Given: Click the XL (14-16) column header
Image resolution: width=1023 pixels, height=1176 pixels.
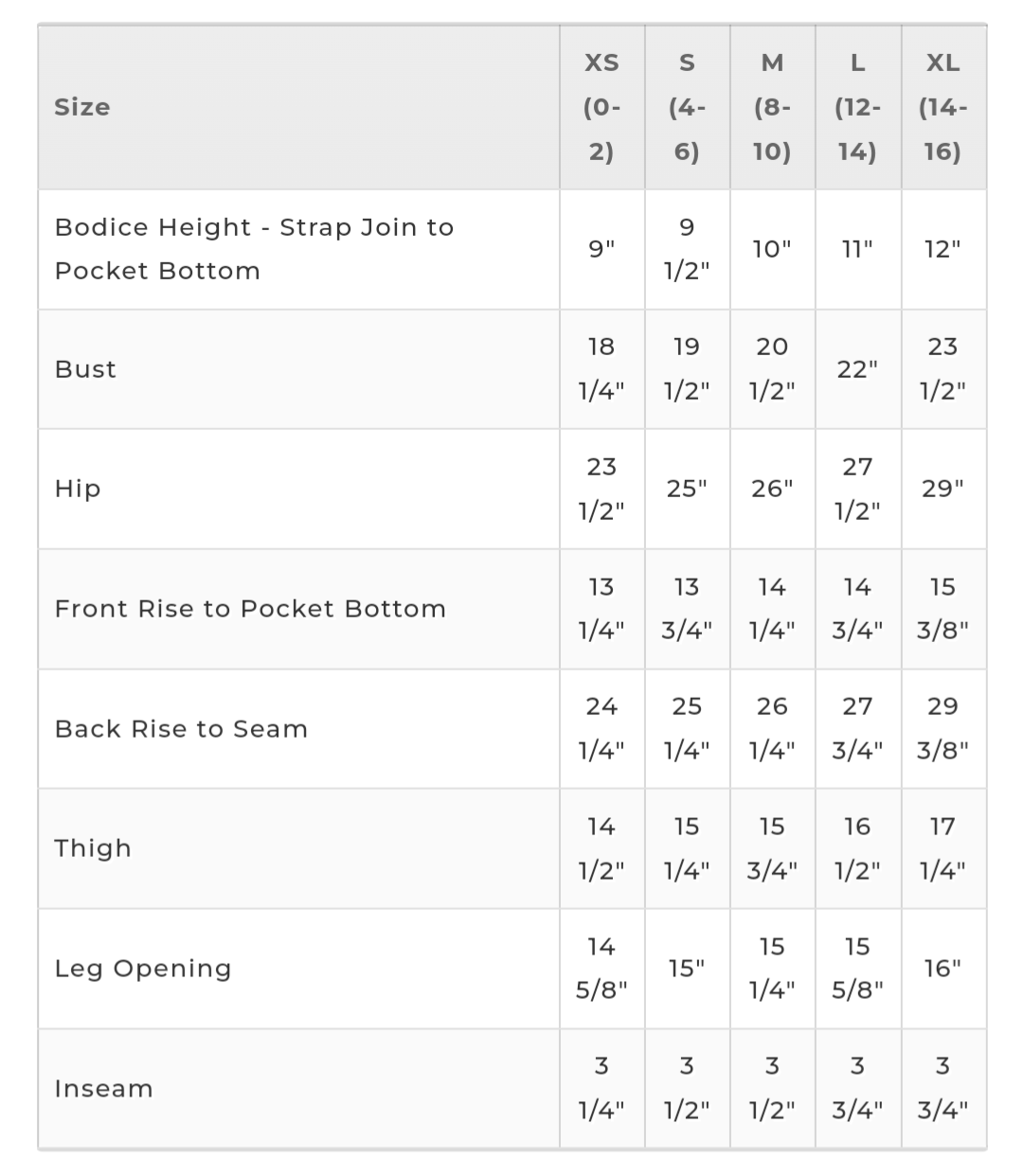Looking at the screenshot, I should pyautogui.click(x=942, y=107).
